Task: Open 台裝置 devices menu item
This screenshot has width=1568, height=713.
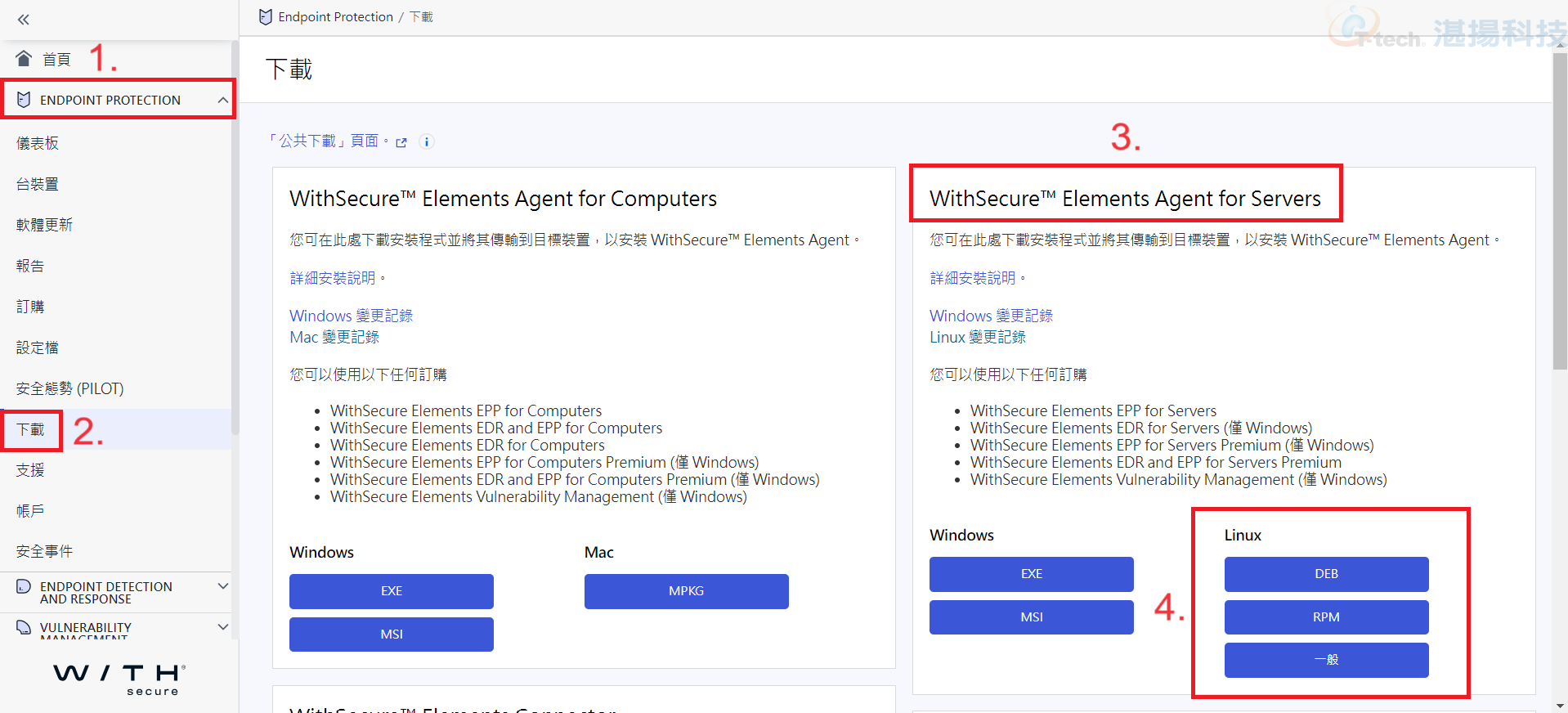Action: coord(38,184)
